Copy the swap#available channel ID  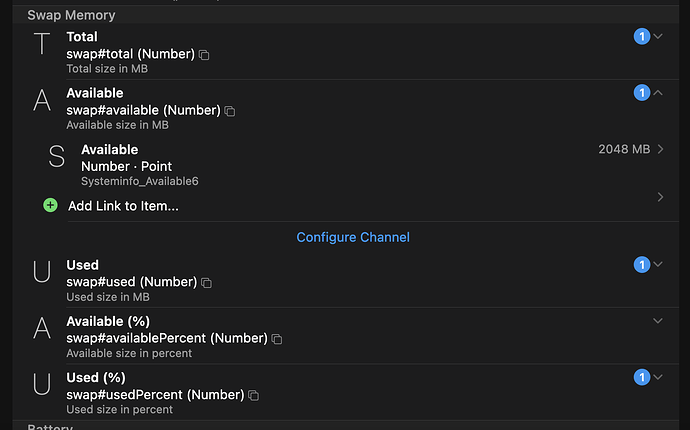pos(229,111)
